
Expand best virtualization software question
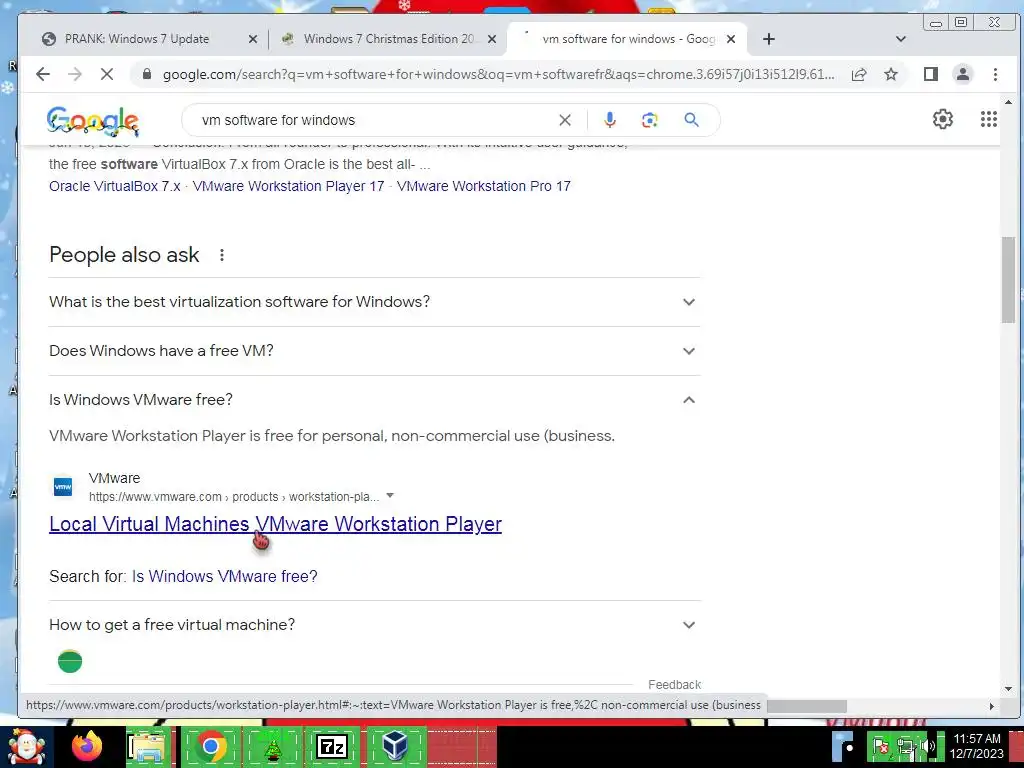click(374, 302)
